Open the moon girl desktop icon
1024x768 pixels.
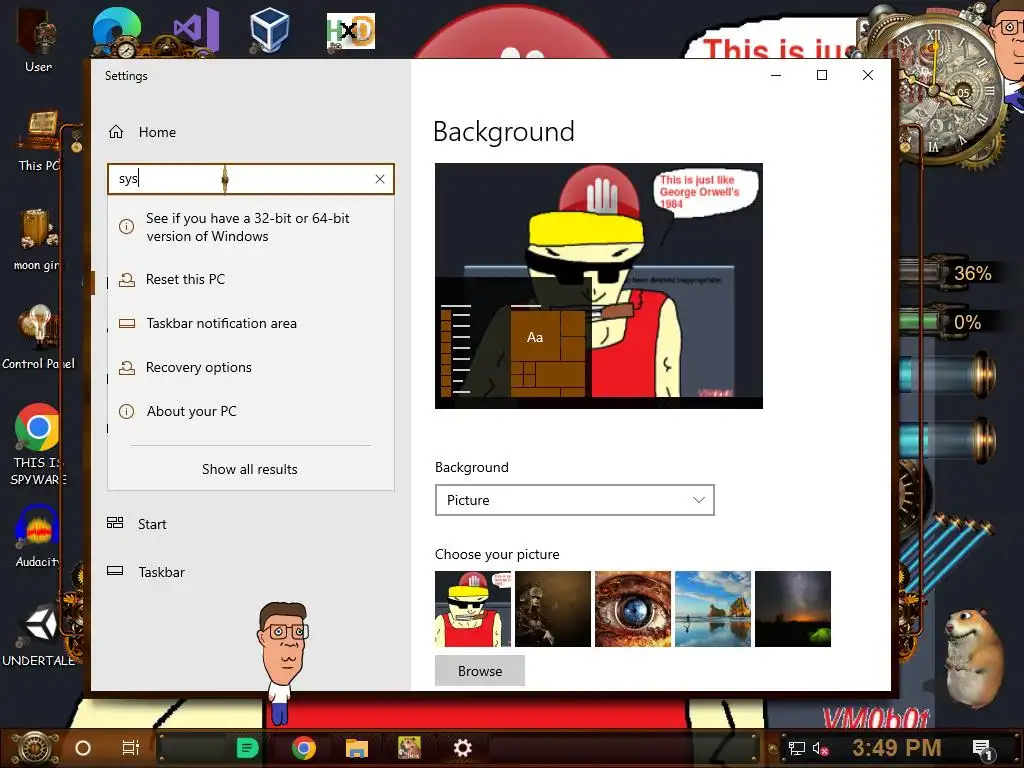coord(37,239)
